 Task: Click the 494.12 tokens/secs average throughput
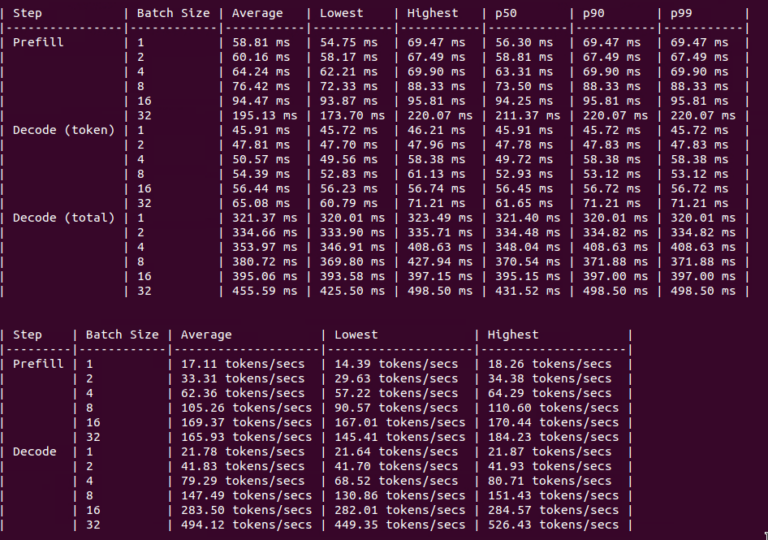tap(240, 525)
